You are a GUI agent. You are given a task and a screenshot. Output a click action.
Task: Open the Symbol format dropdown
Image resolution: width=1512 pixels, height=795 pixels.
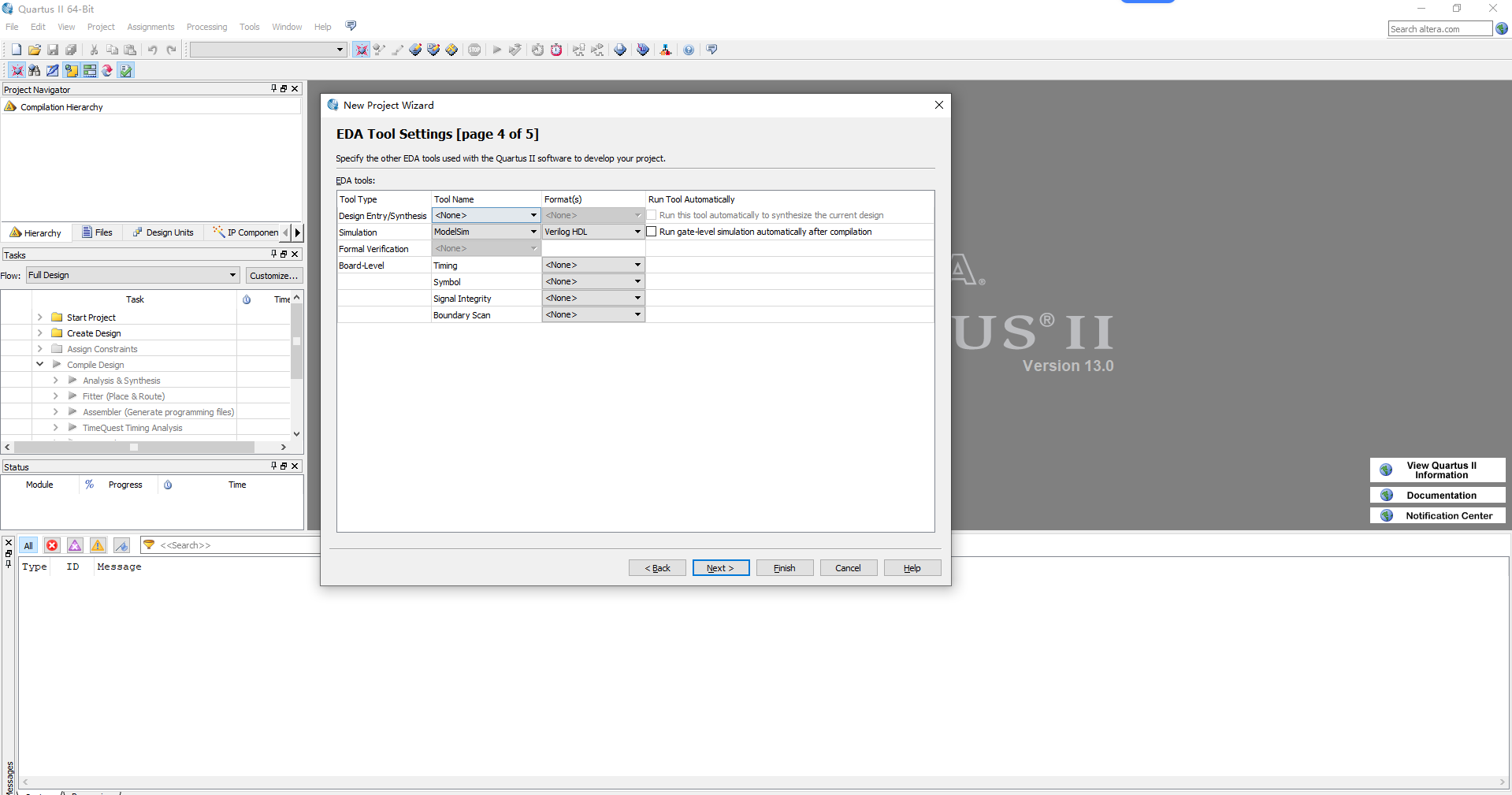click(593, 281)
